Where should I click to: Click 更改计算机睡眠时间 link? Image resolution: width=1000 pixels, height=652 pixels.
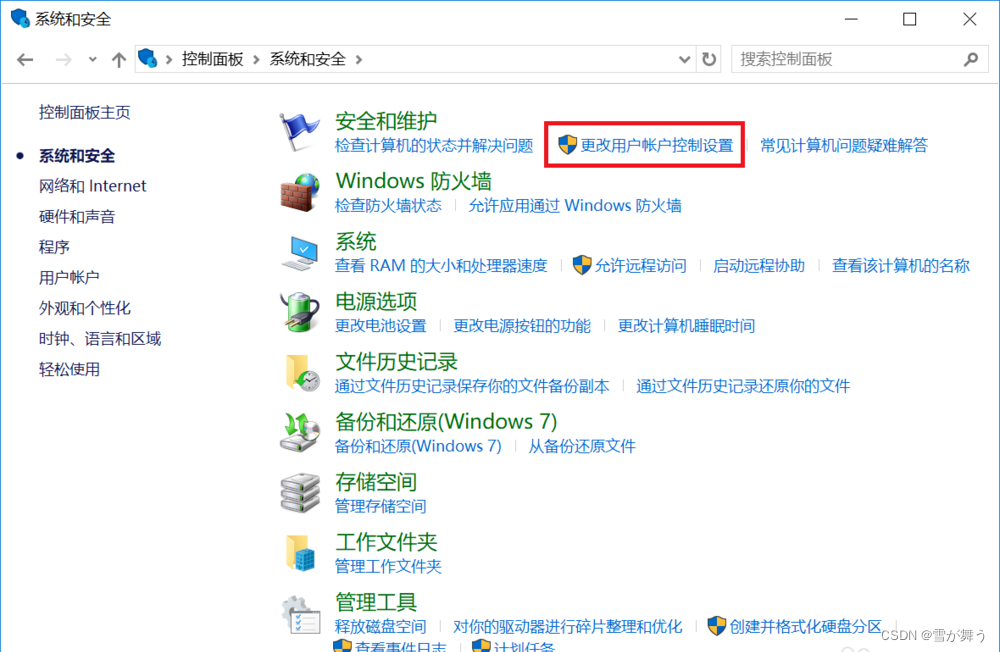tap(686, 325)
